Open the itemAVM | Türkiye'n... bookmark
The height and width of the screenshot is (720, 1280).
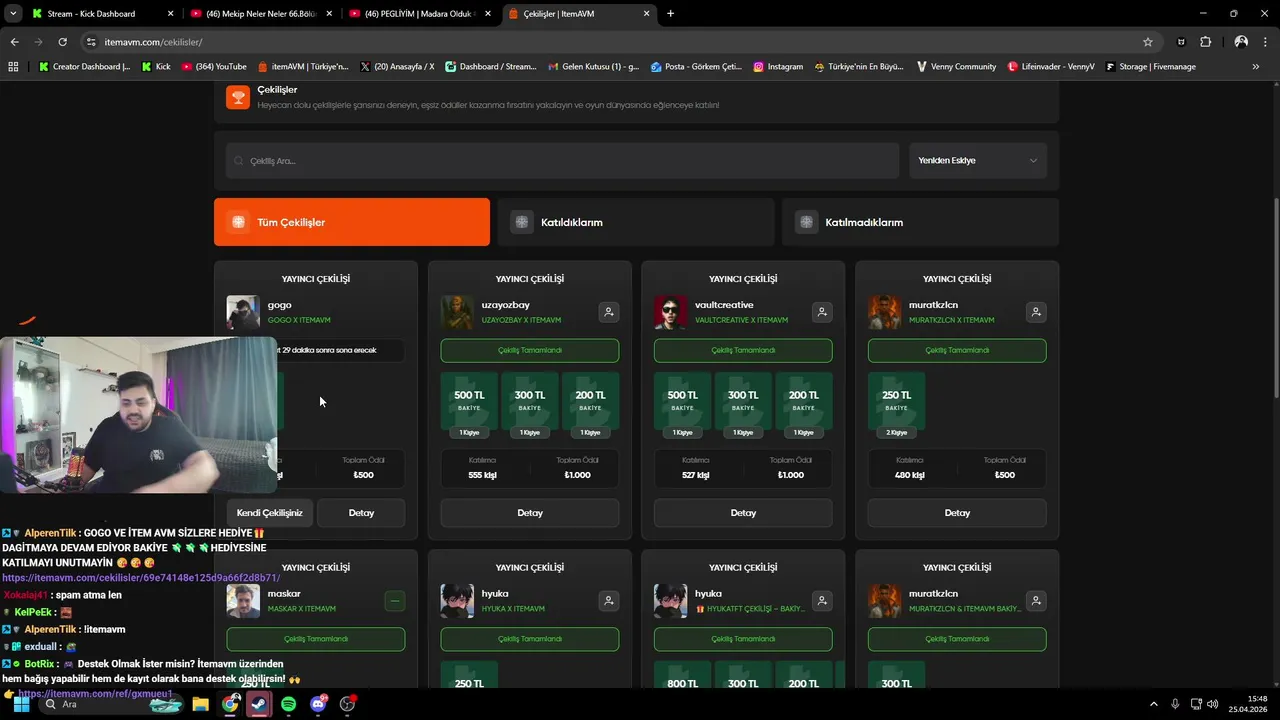coord(303,67)
